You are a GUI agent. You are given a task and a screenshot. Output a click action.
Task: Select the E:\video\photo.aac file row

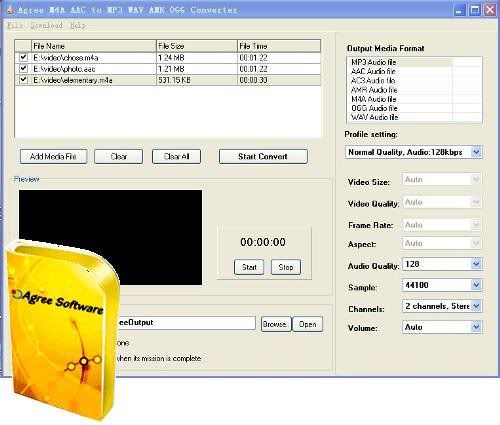tap(168, 69)
